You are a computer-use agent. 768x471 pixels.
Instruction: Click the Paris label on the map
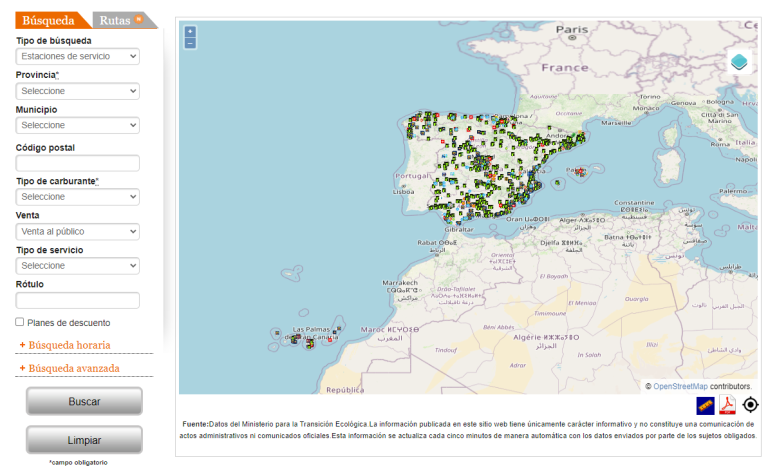click(x=572, y=29)
